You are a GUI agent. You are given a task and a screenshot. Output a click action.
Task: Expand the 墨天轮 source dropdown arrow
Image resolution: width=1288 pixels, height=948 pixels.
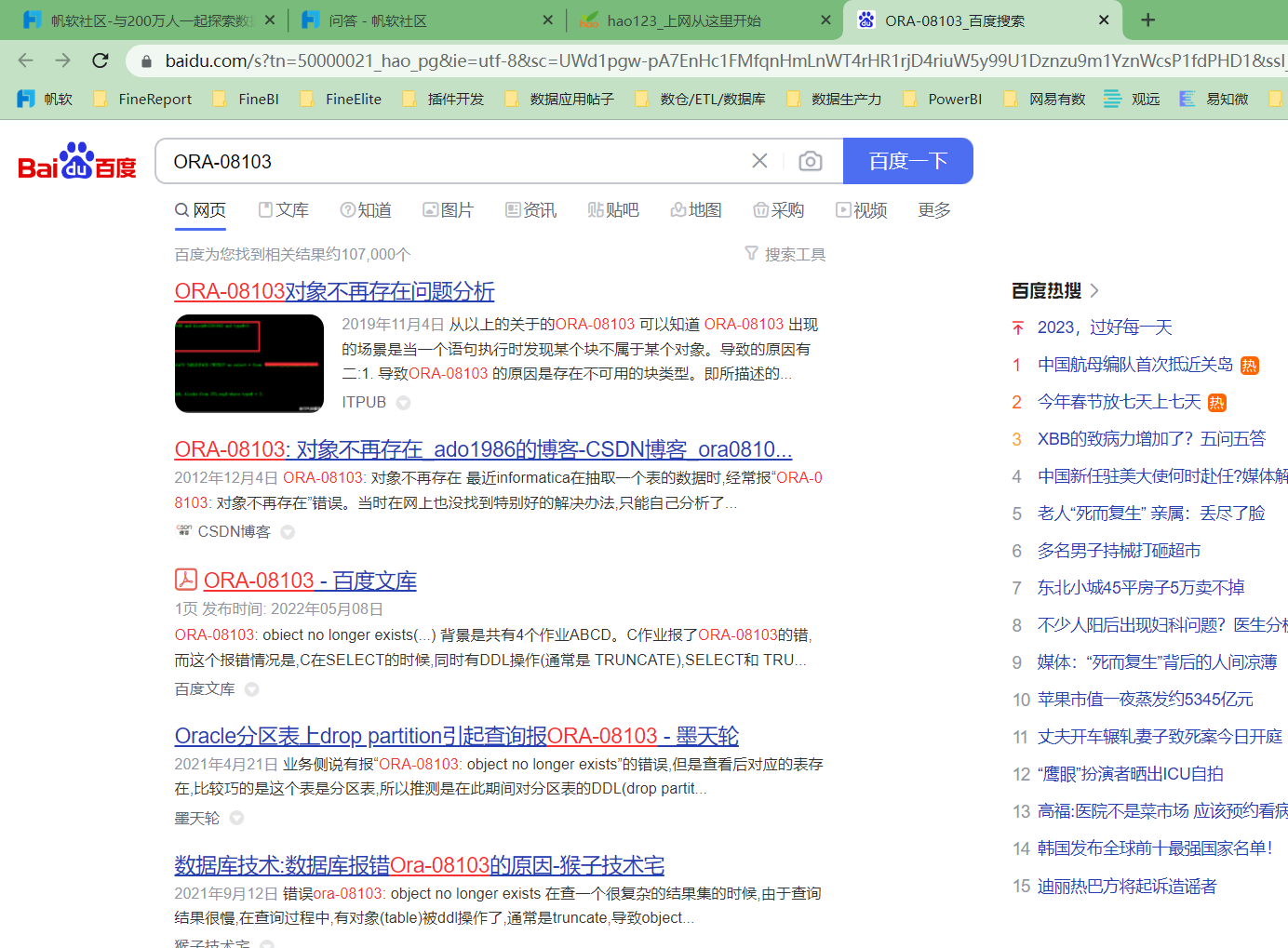236,818
